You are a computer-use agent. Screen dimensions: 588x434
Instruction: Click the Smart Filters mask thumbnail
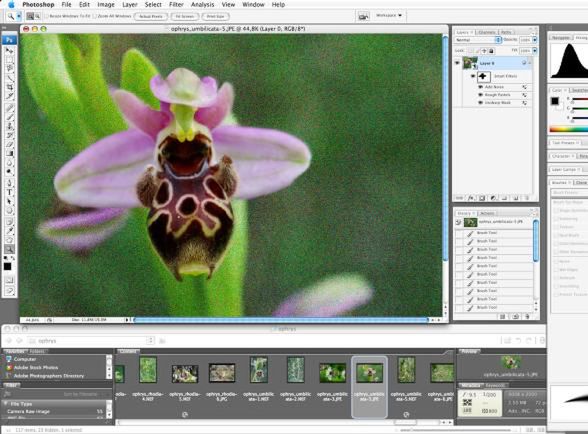484,77
